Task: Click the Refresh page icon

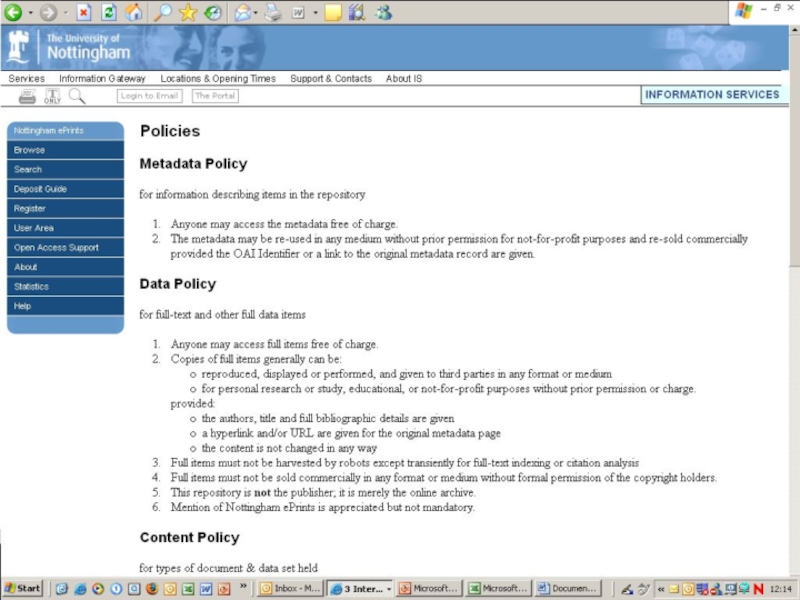Action: [109, 12]
